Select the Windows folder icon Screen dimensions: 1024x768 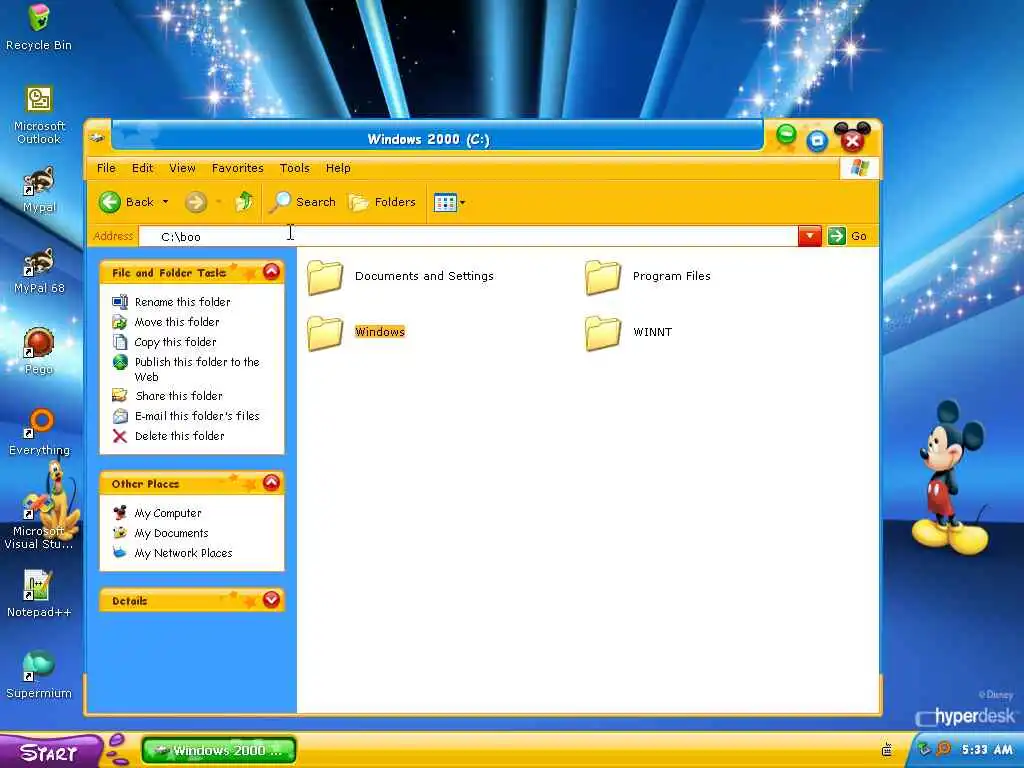(x=325, y=333)
